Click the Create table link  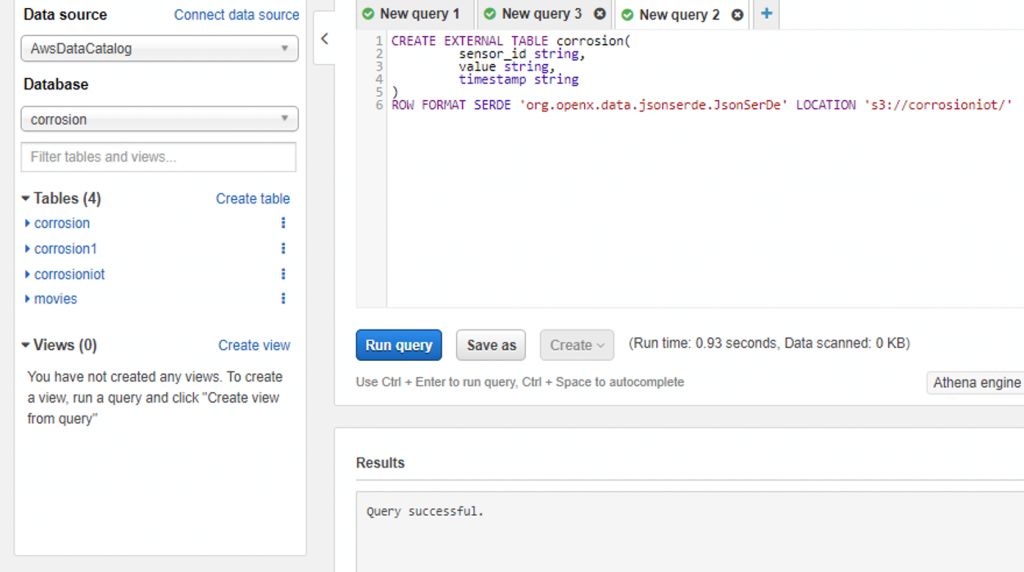(253, 199)
